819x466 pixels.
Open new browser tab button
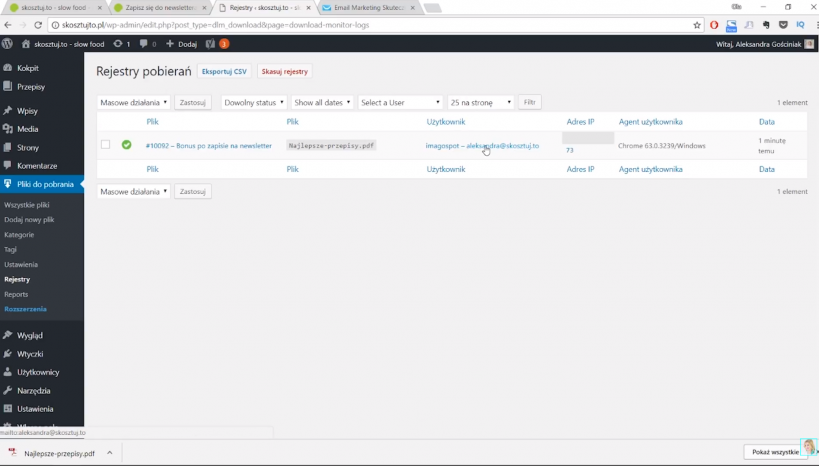(x=432, y=8)
